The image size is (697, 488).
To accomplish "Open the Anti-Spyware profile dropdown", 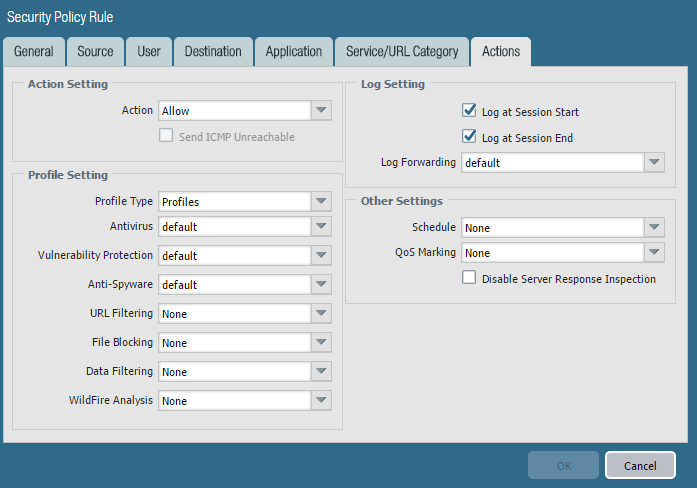I will point(321,285).
